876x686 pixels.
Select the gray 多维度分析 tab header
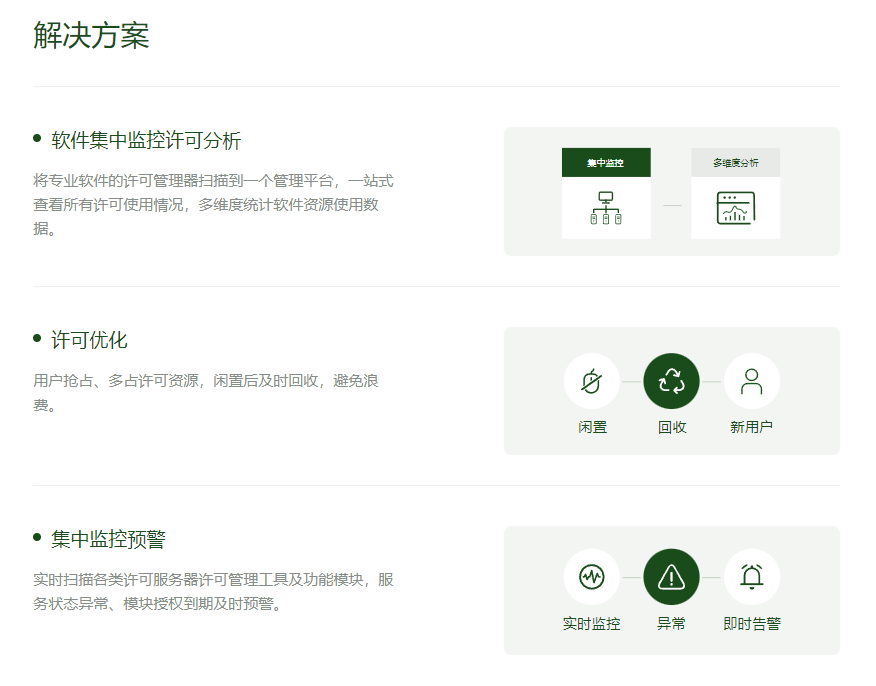[x=735, y=162]
